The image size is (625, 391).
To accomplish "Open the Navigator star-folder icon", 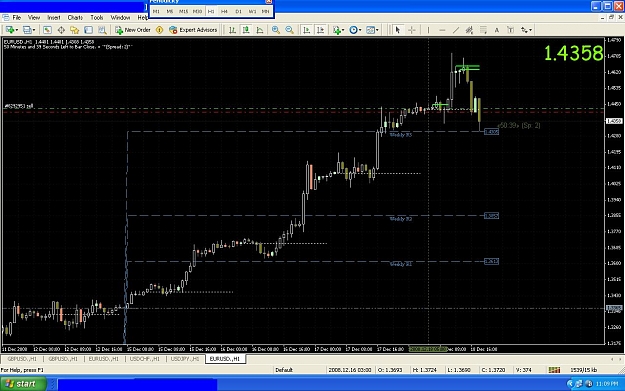I will pyautogui.click(x=75, y=30).
